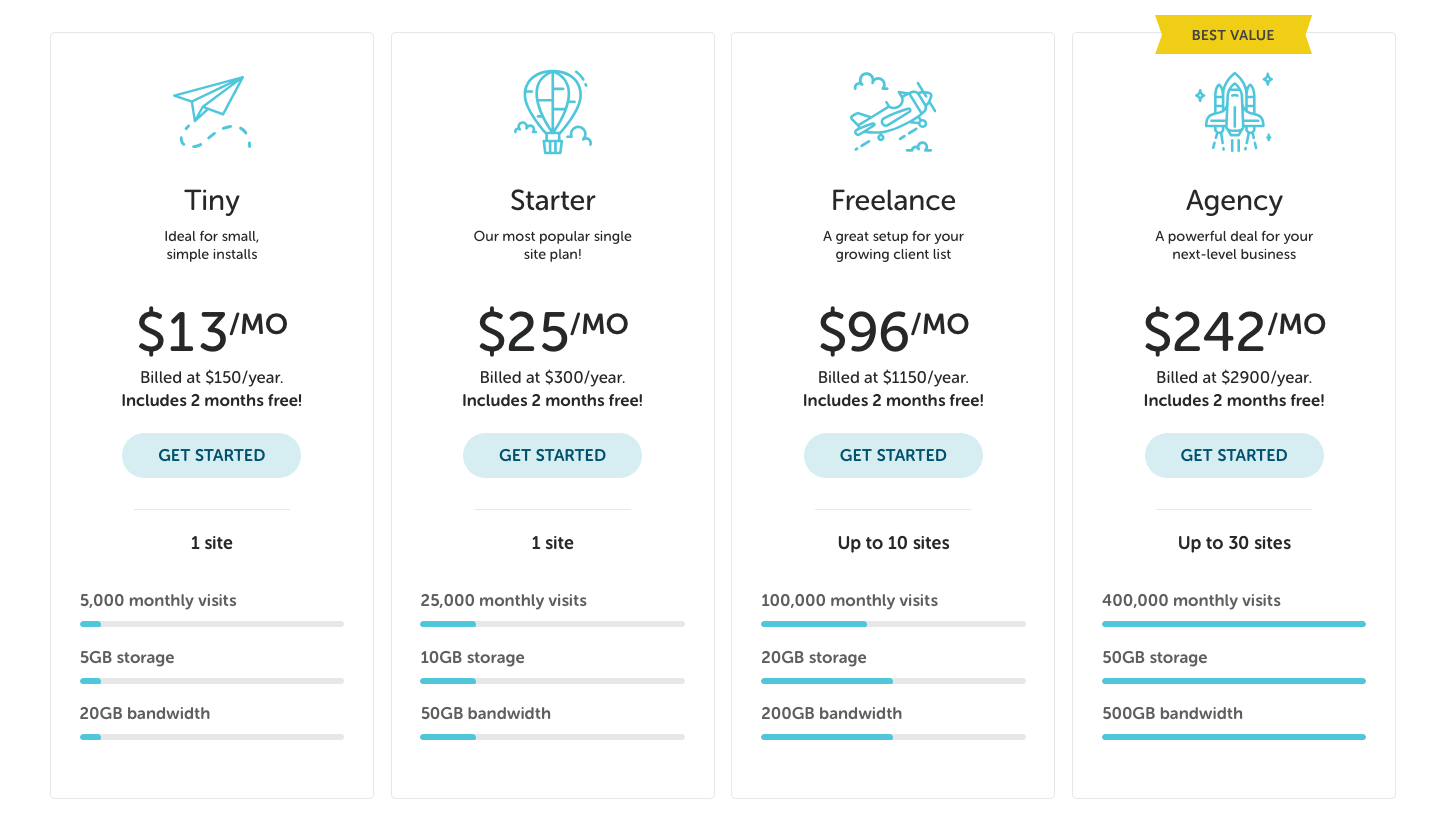Click the paper airplane icon for Tiny

click(x=212, y=111)
